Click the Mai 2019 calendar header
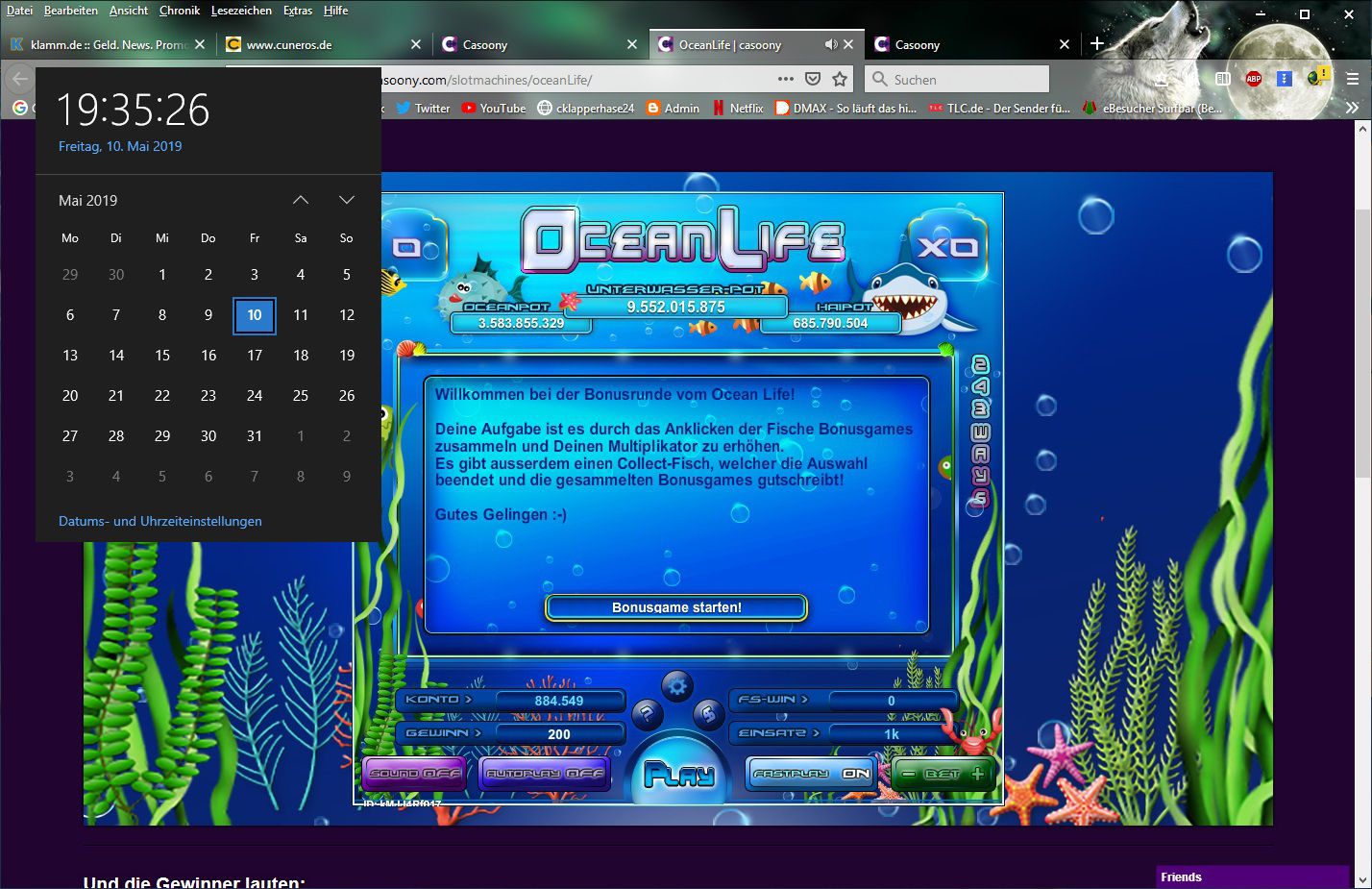 point(88,200)
